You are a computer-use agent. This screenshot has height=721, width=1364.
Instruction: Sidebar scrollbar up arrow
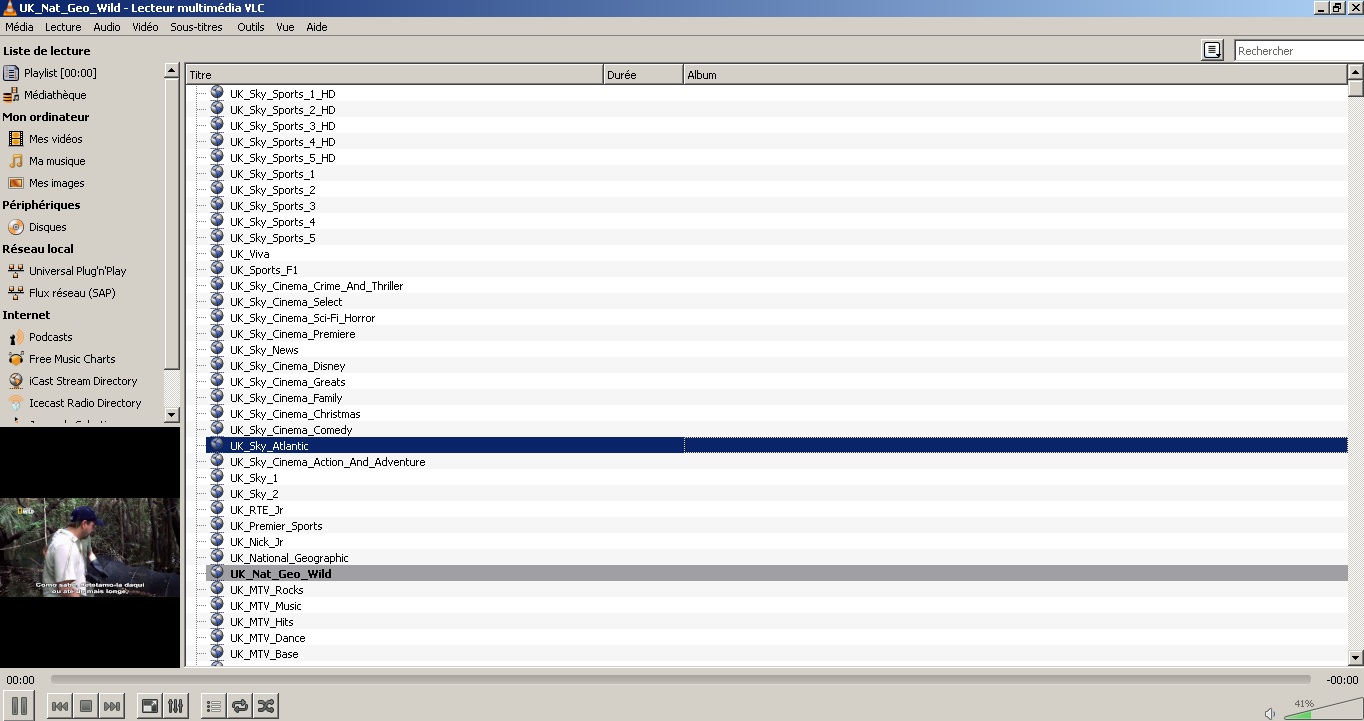(x=171, y=71)
